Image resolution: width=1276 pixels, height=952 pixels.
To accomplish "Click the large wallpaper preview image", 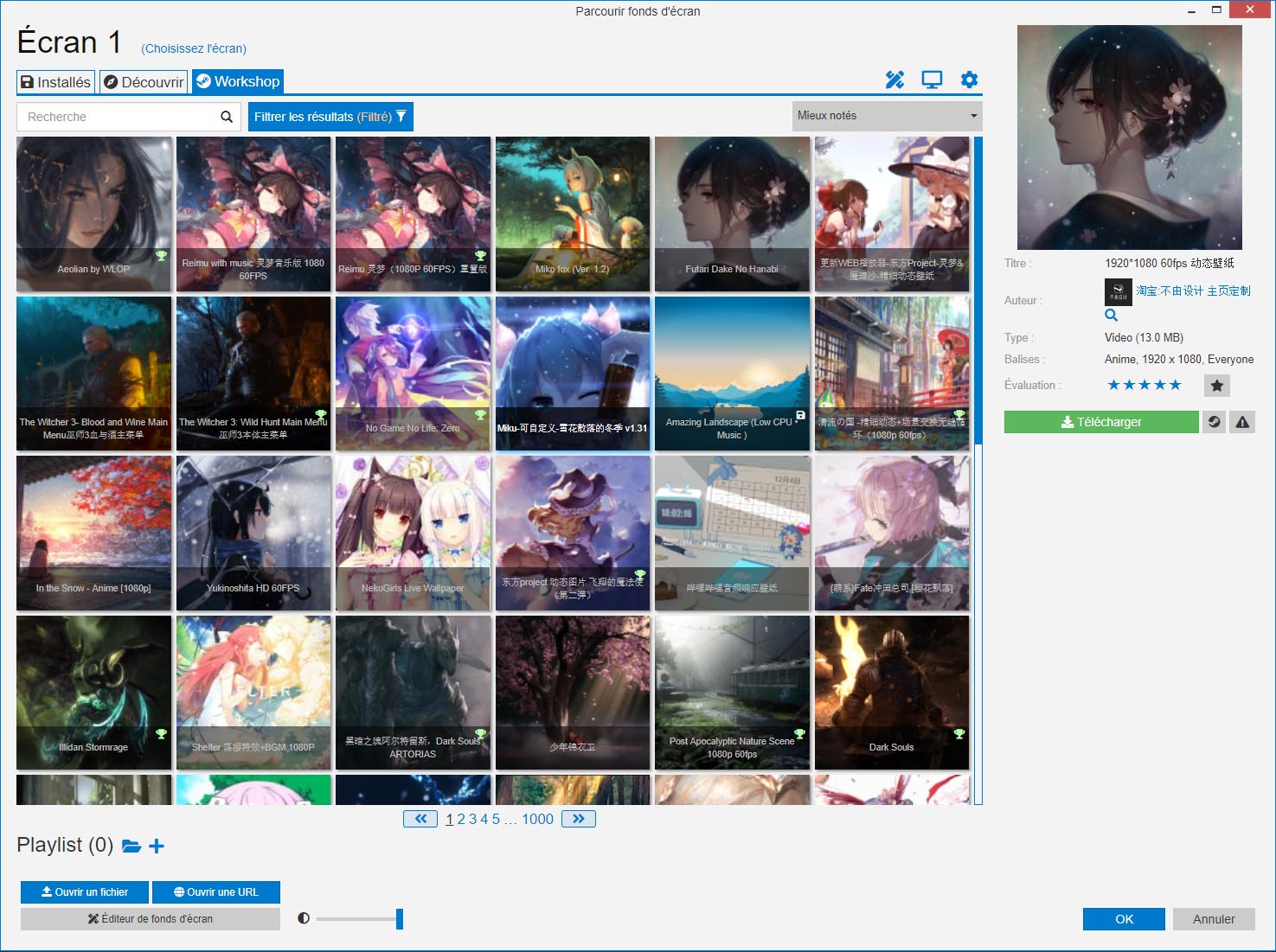I will [1130, 137].
